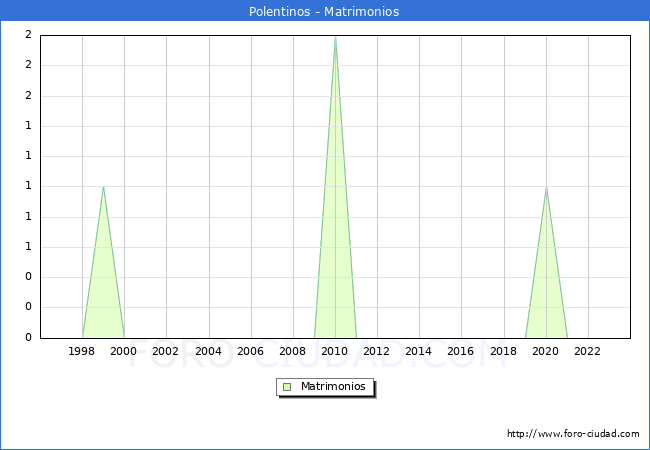Select the 2014 x-axis label

pos(419,351)
